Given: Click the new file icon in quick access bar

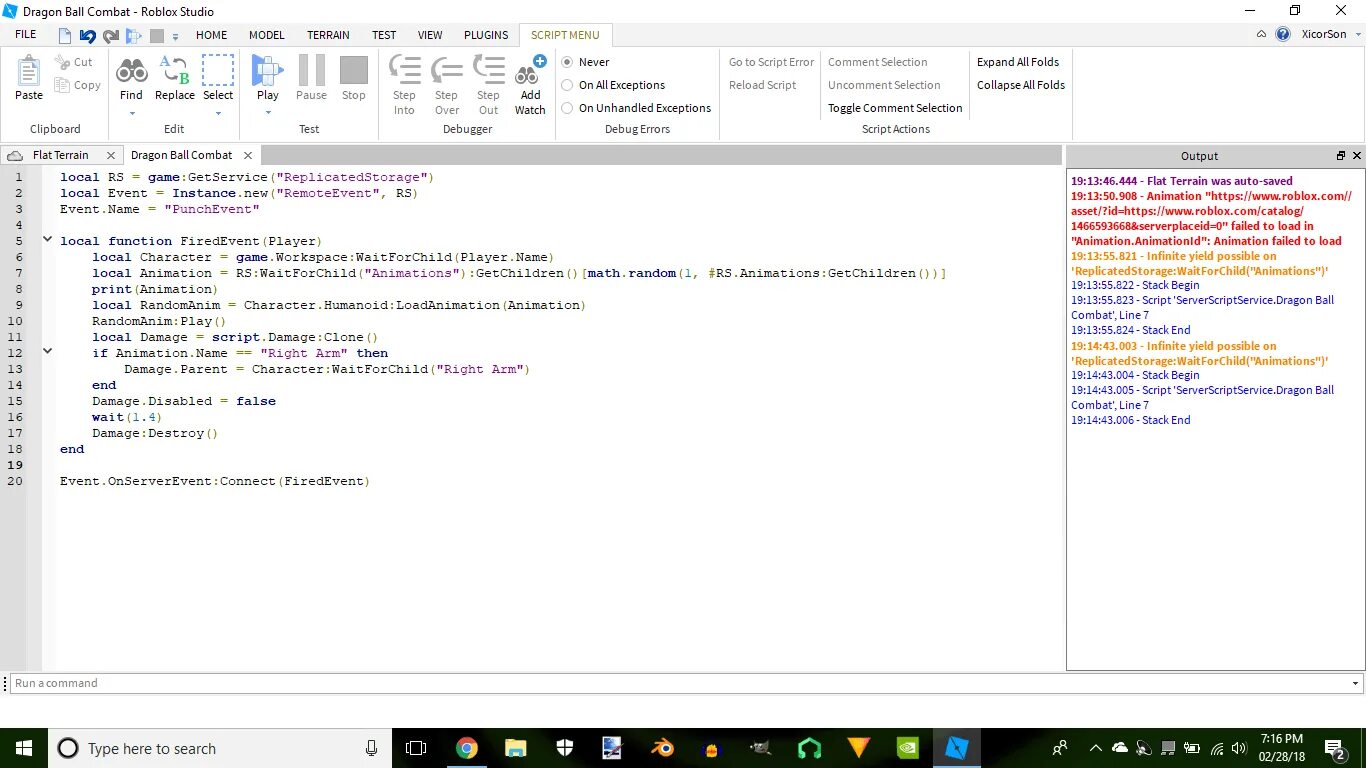Looking at the screenshot, I should point(65,35).
